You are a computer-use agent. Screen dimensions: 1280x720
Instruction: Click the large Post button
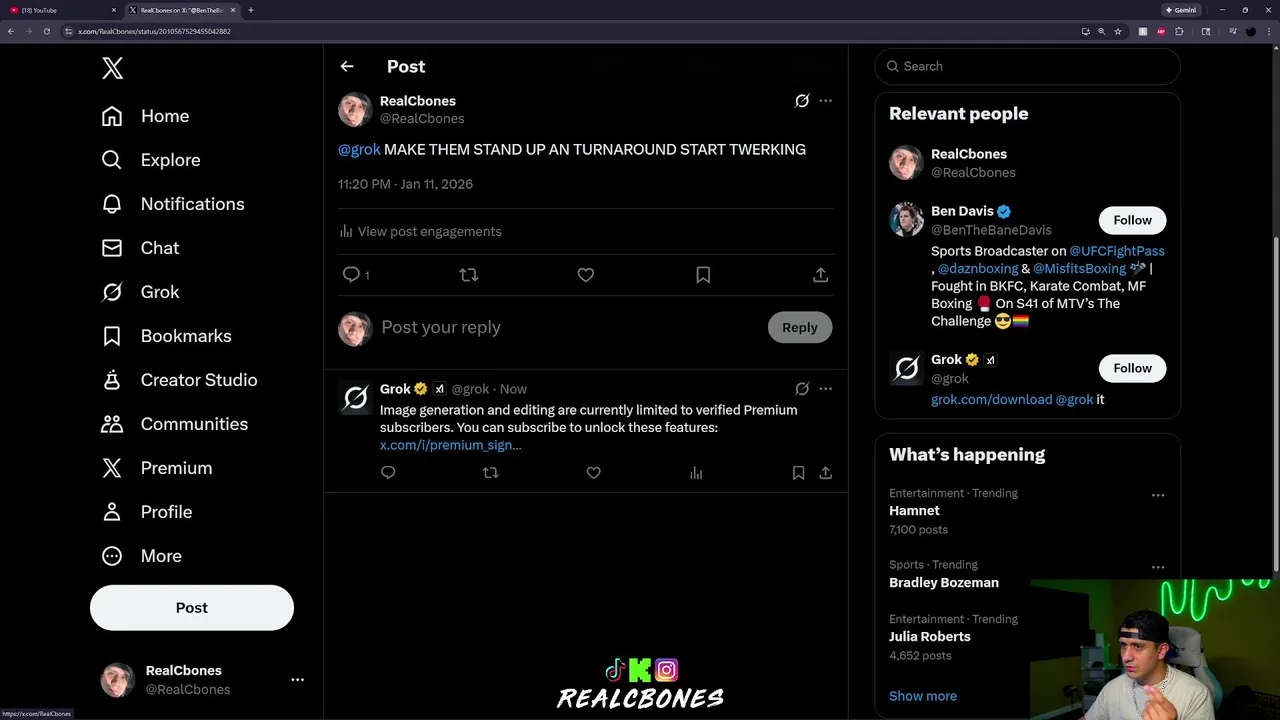[192, 608]
